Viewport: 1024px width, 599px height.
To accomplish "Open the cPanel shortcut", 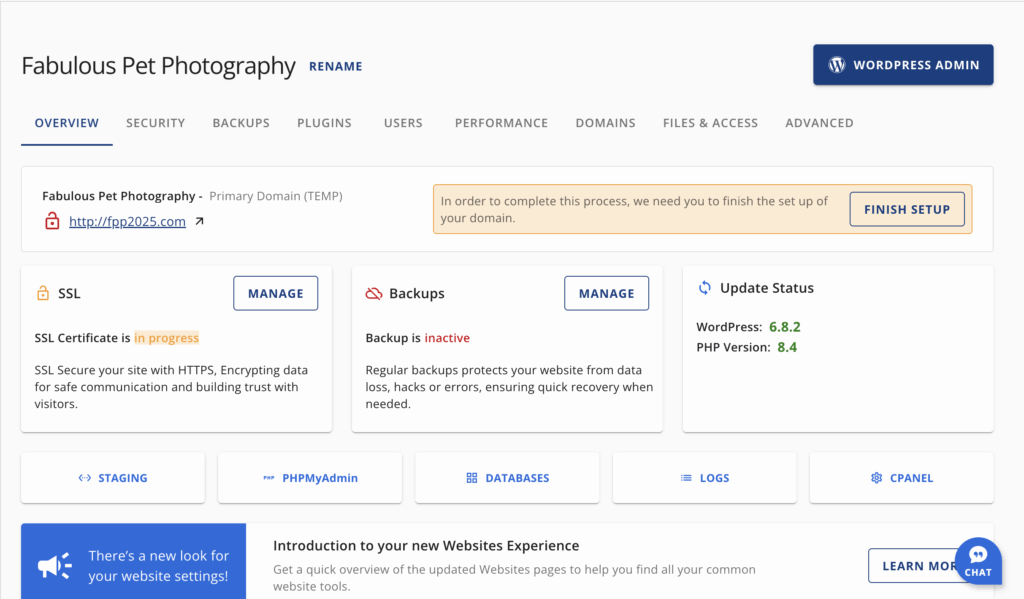I will [901, 478].
